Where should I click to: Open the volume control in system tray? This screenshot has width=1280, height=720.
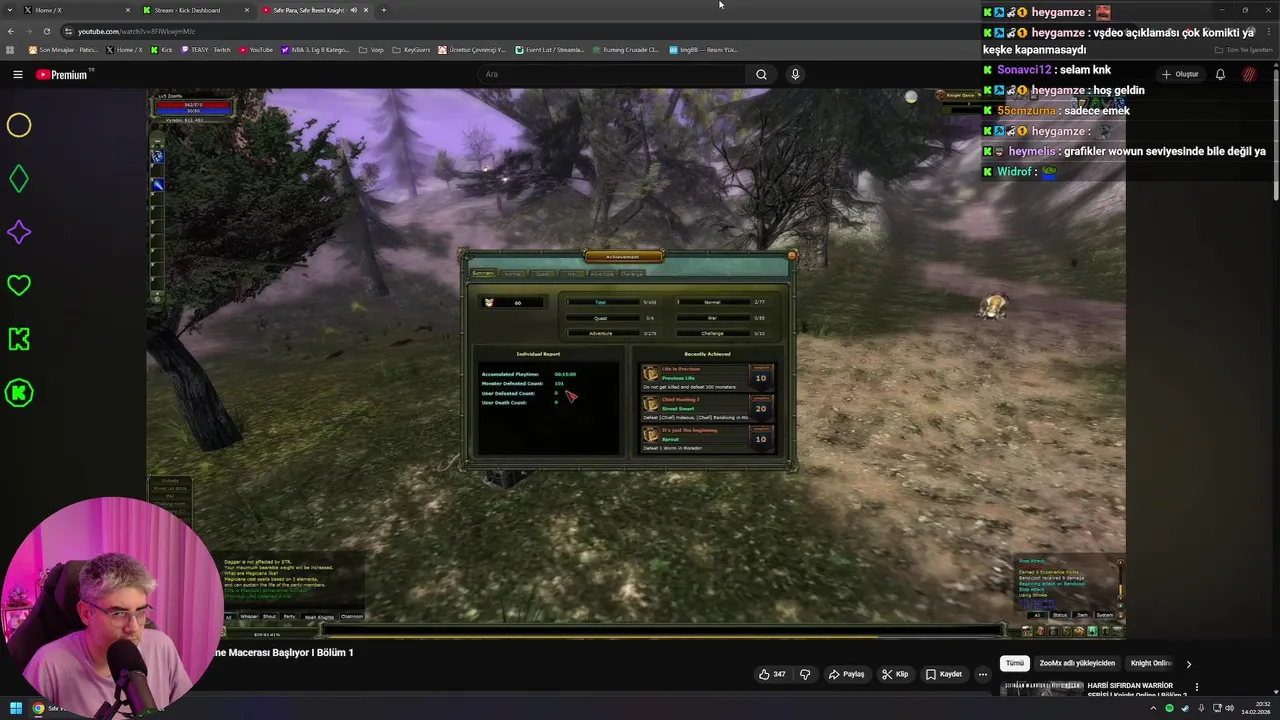coord(1228,708)
